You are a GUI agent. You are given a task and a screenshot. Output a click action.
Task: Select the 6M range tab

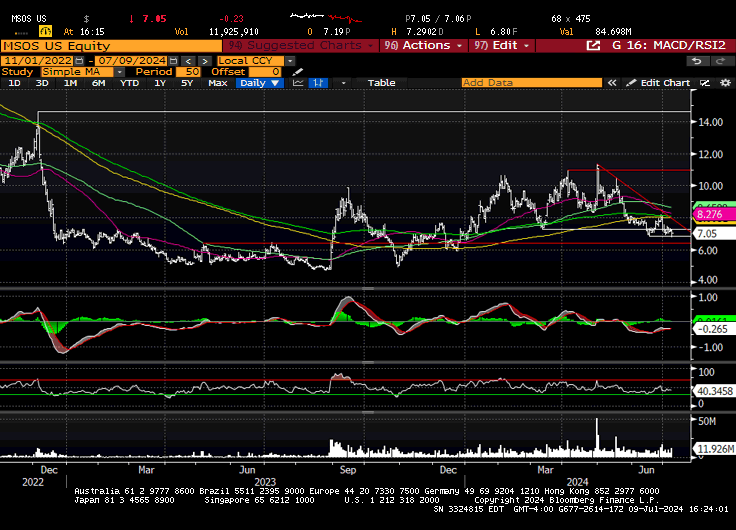(x=99, y=83)
